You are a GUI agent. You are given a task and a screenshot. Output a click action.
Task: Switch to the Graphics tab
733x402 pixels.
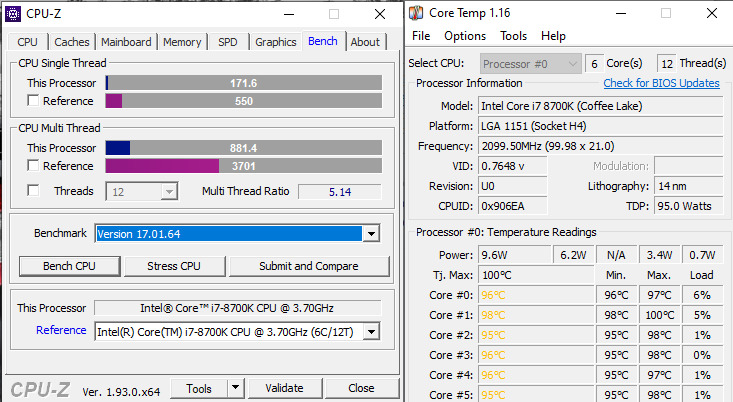point(276,42)
